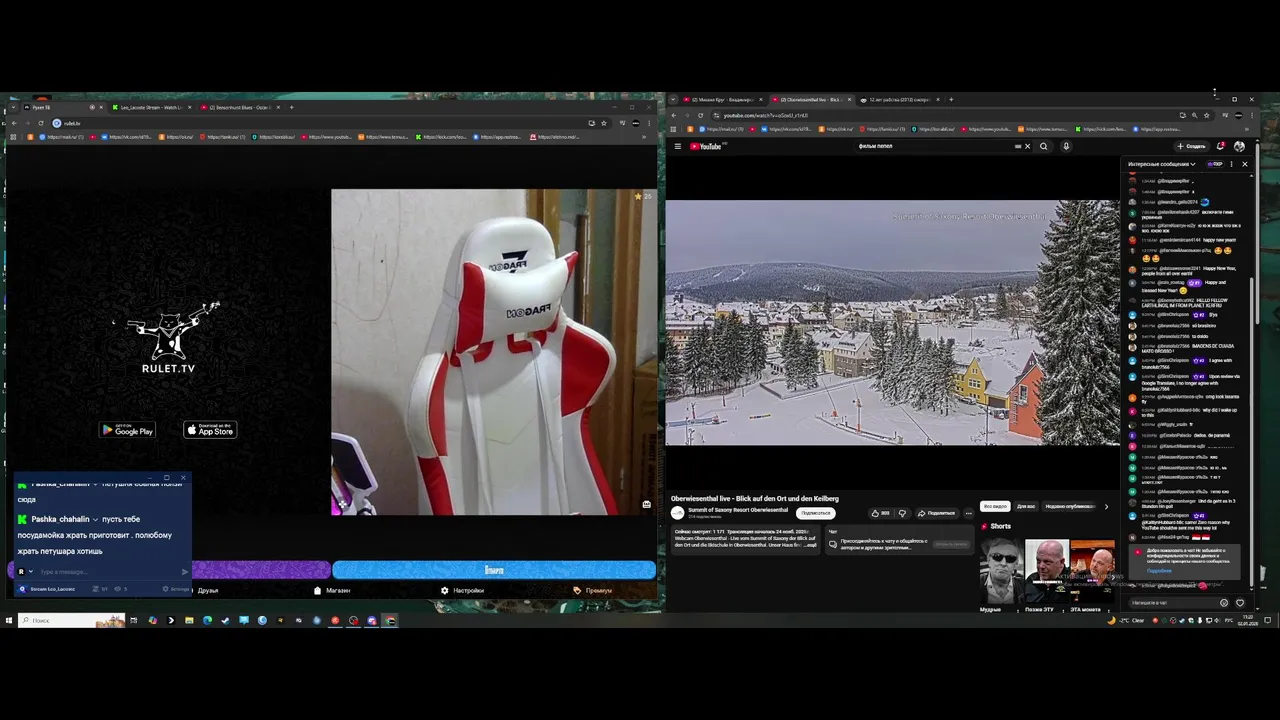Click the purple stop button on rulet.tv
The image size is (1280, 720).
click(261, 570)
